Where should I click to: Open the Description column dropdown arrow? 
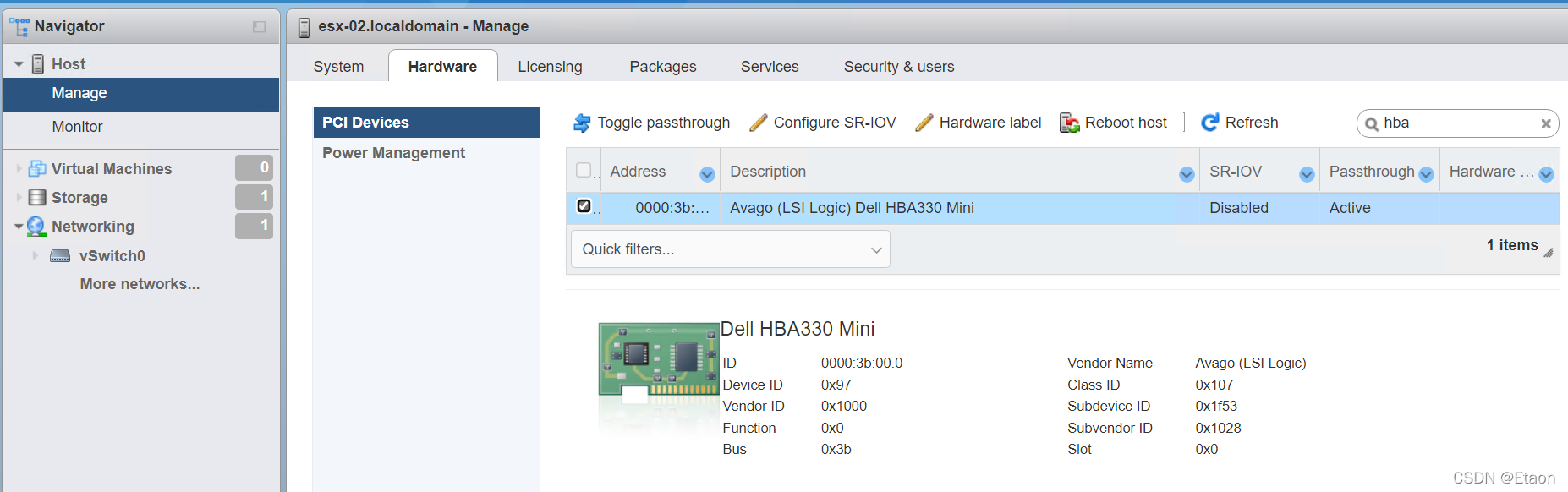(1187, 174)
